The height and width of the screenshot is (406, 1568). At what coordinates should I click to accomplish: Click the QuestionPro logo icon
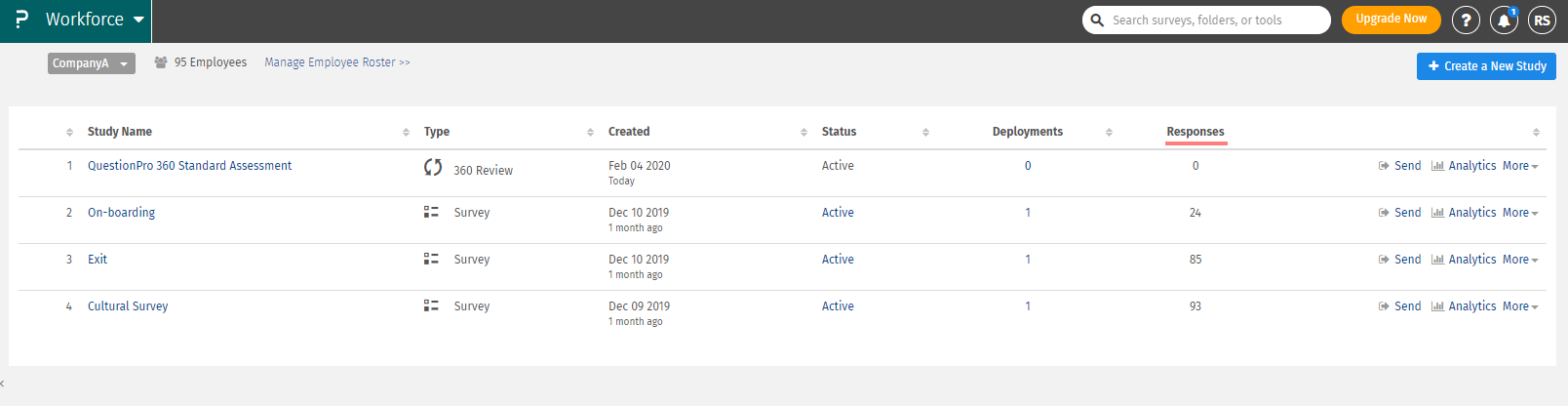click(x=21, y=20)
